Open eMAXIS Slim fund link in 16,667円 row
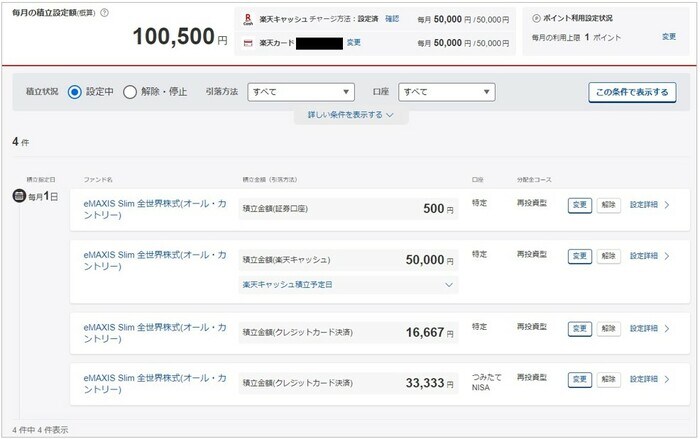 [x=155, y=333]
